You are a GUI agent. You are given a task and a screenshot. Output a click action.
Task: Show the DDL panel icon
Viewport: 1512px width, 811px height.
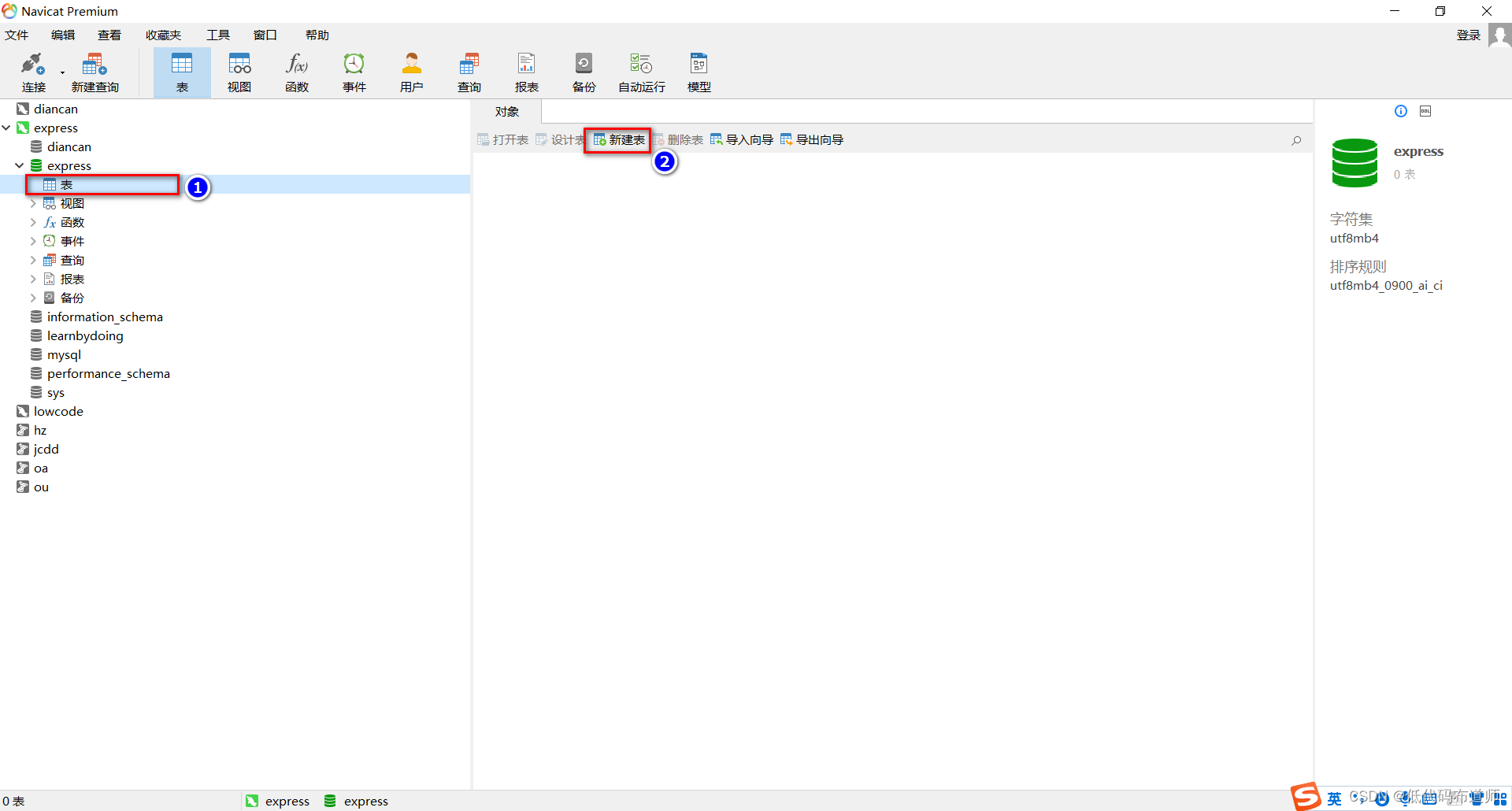[1425, 111]
